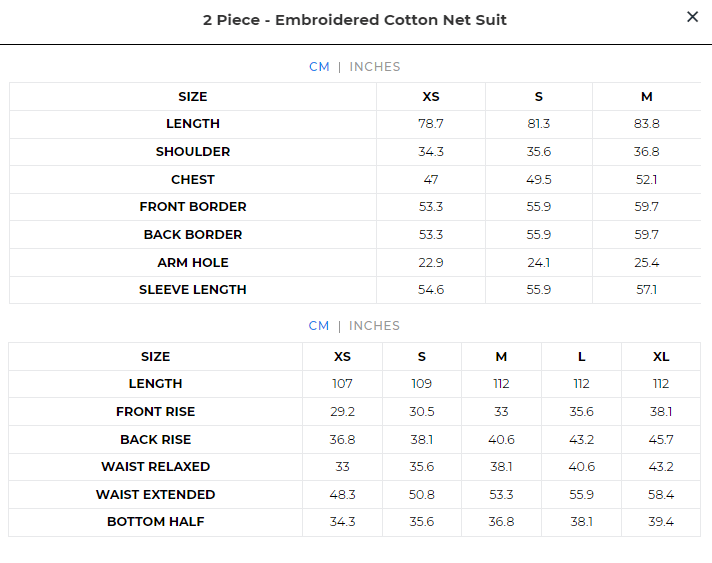Click the XL column header

[x=661, y=357]
